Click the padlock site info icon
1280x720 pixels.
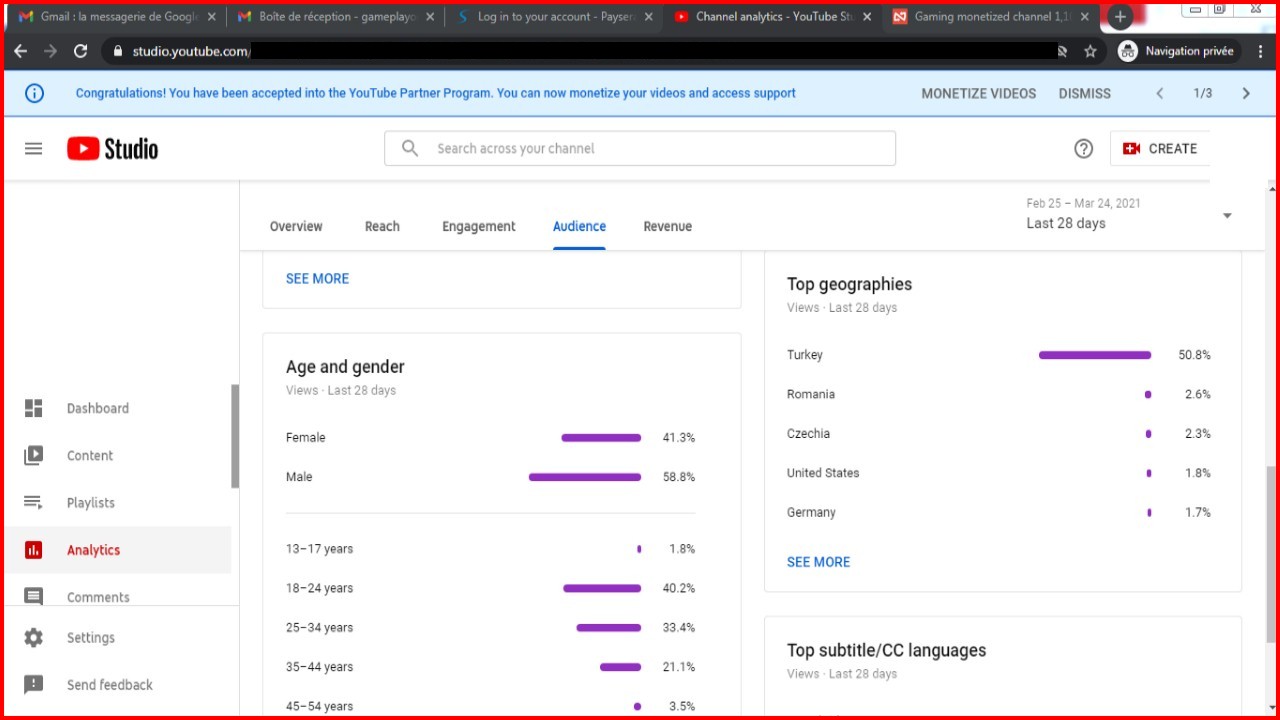[x=118, y=51]
